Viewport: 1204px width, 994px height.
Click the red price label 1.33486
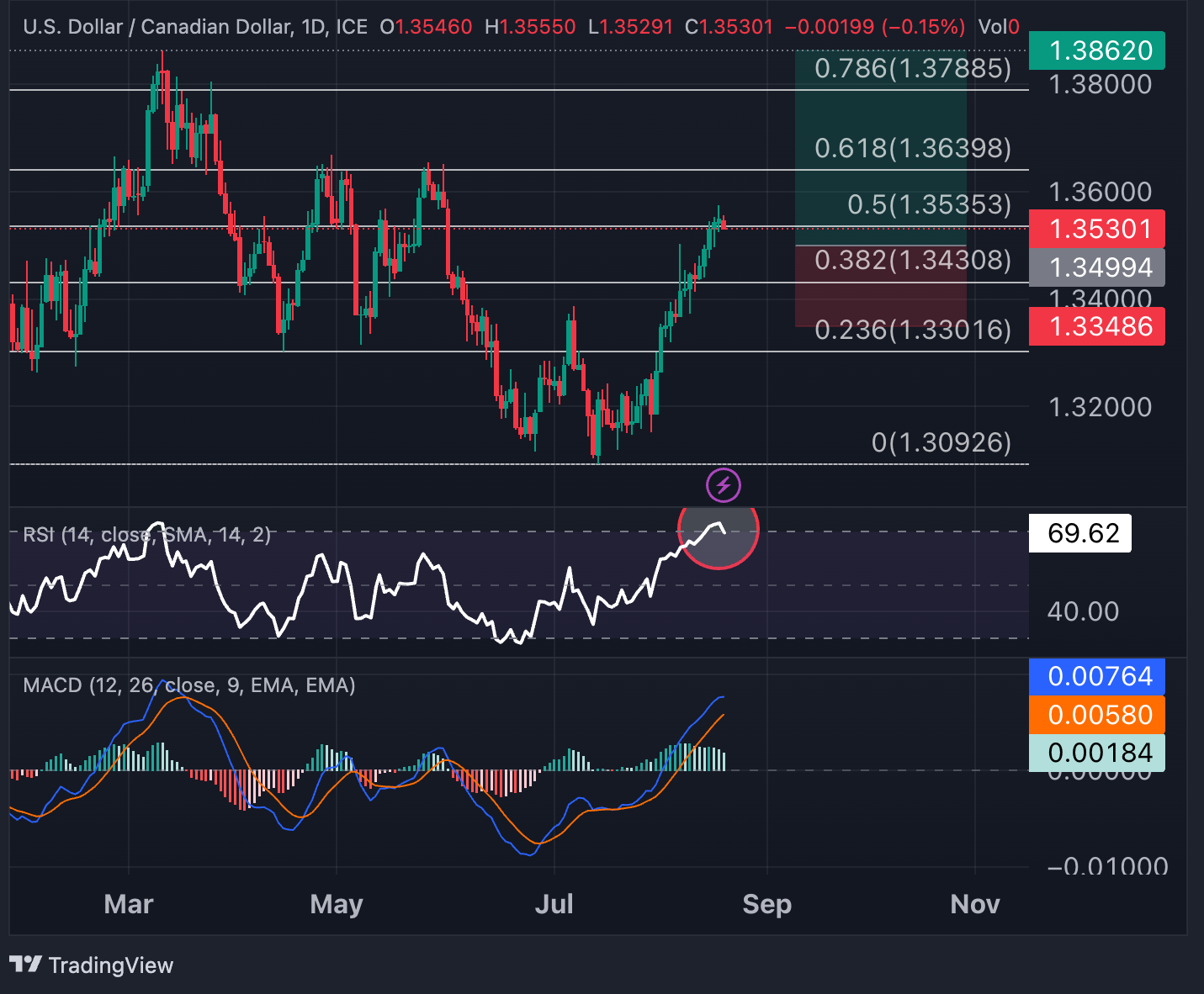pos(1096,326)
